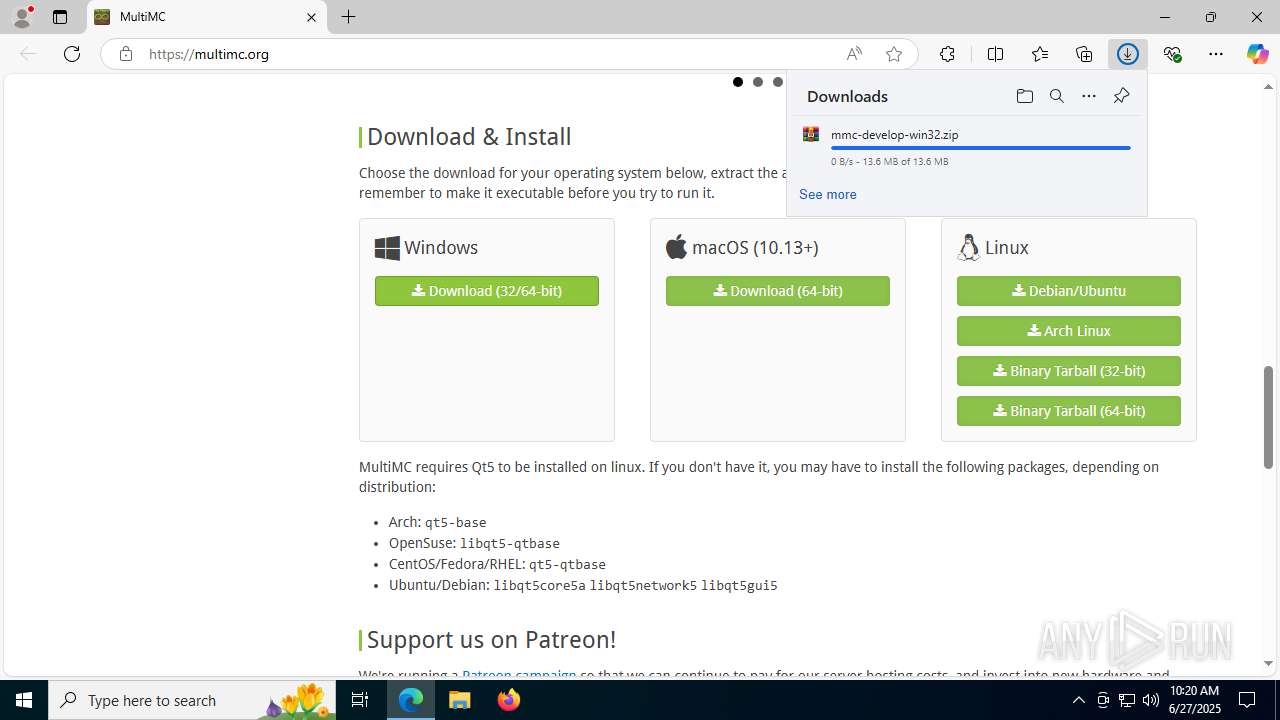Click Windows Download (32/64-bit) button
The image size is (1280, 720).
click(487, 291)
